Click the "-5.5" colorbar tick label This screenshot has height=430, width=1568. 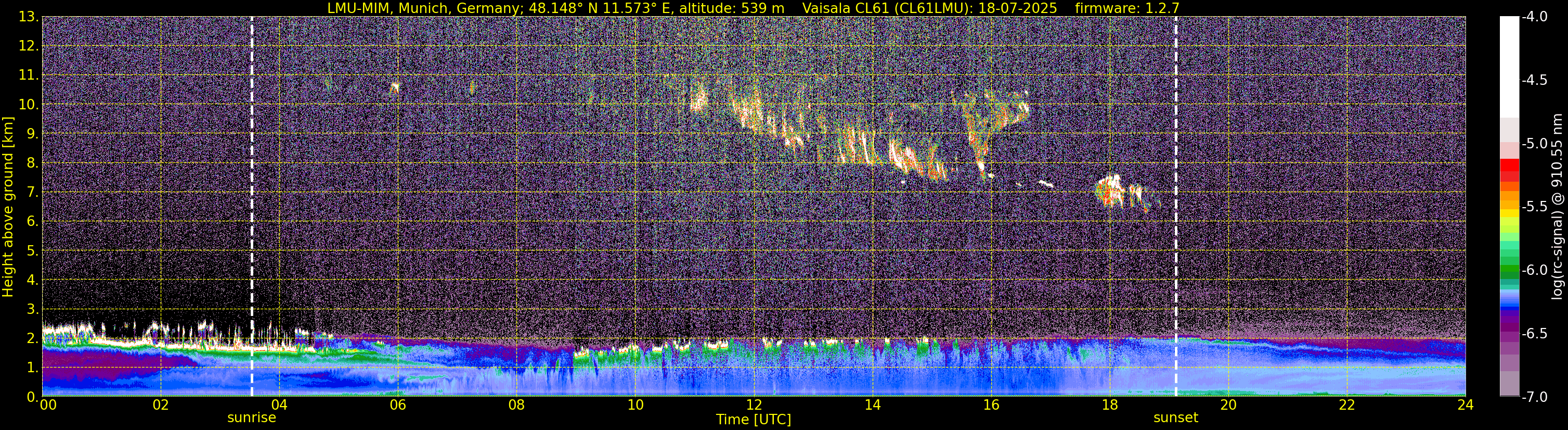tap(1535, 207)
